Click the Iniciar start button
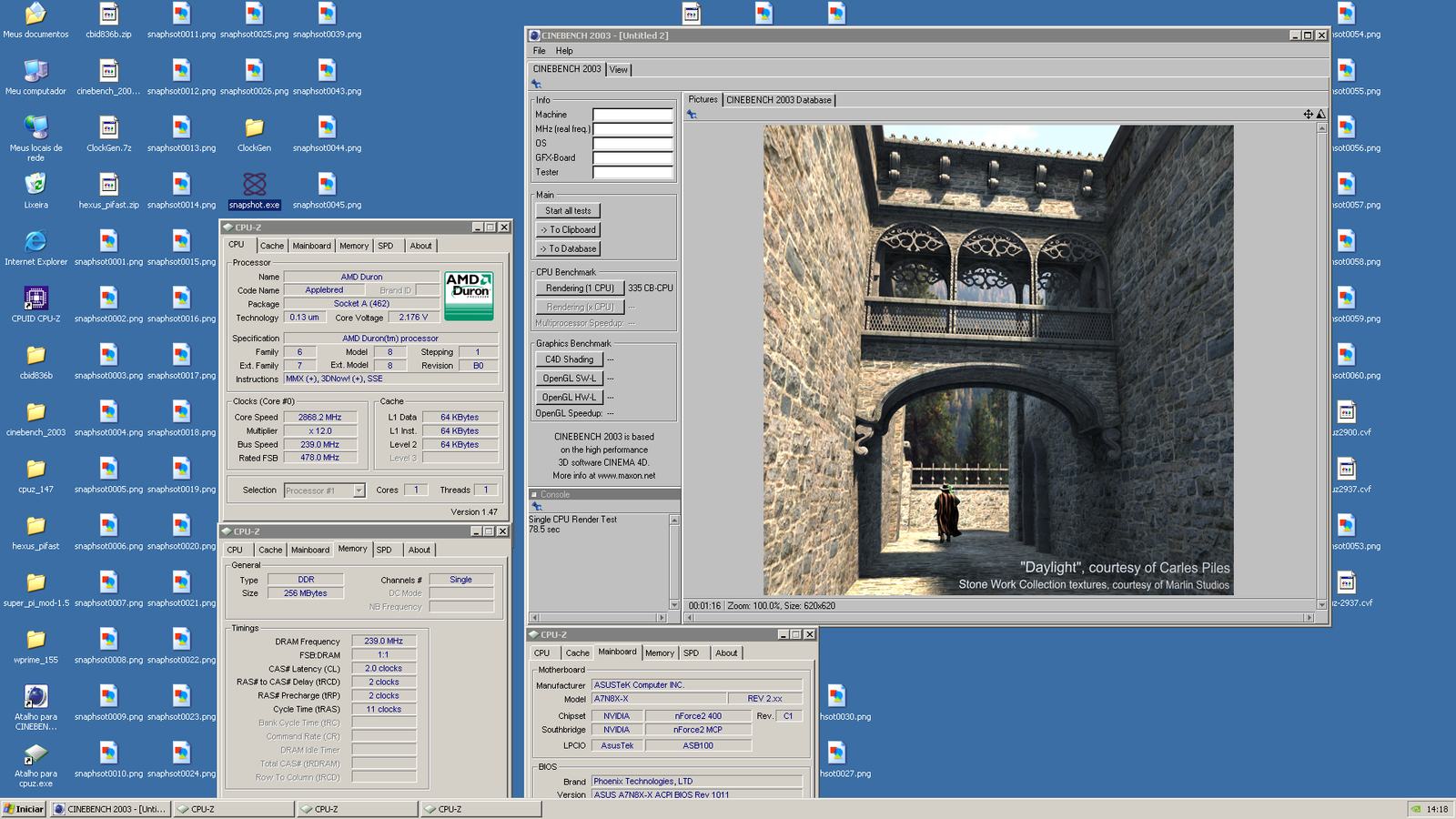Viewport: 1456px width, 819px height. coord(24,809)
